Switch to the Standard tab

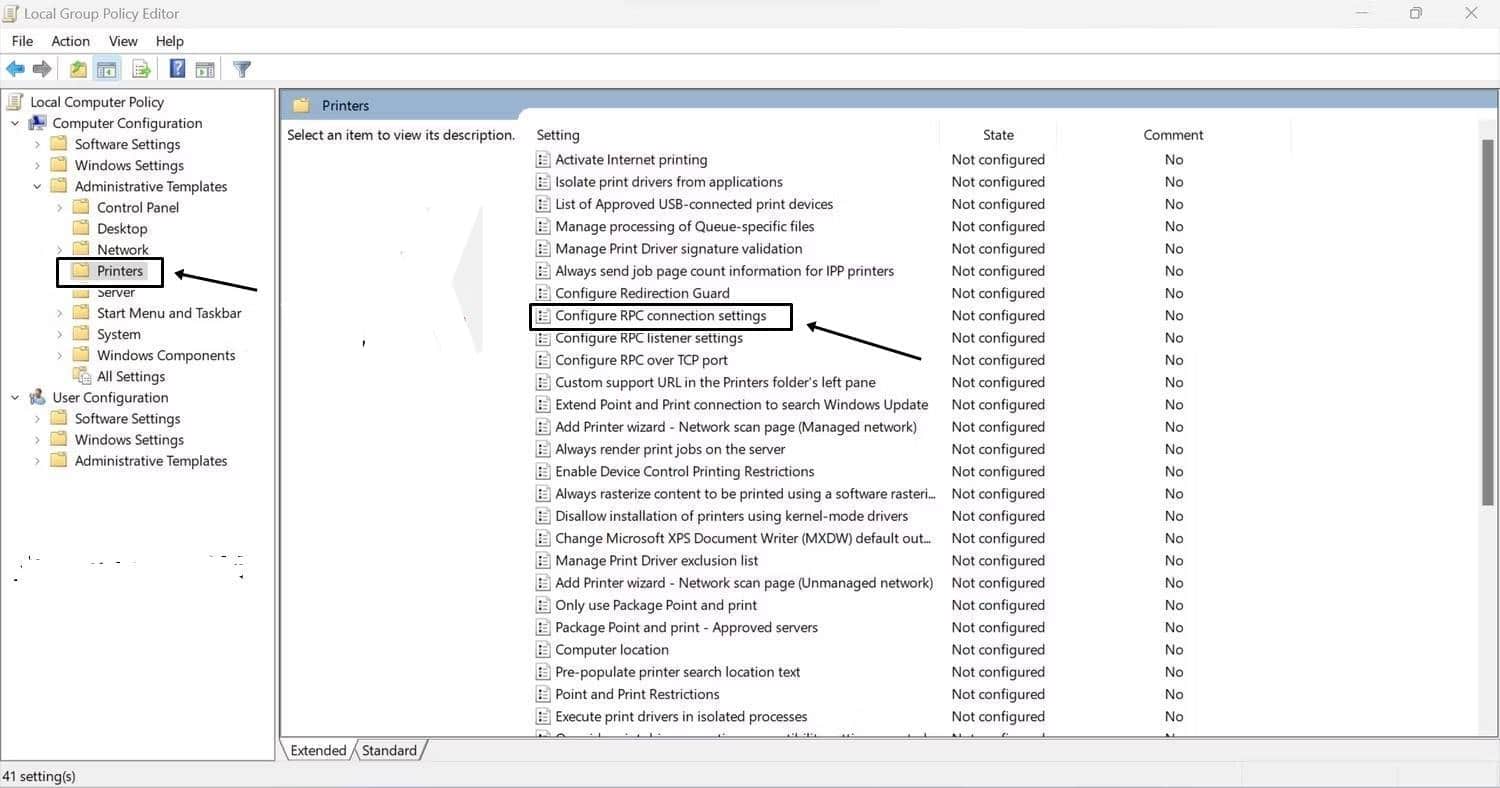(x=389, y=750)
